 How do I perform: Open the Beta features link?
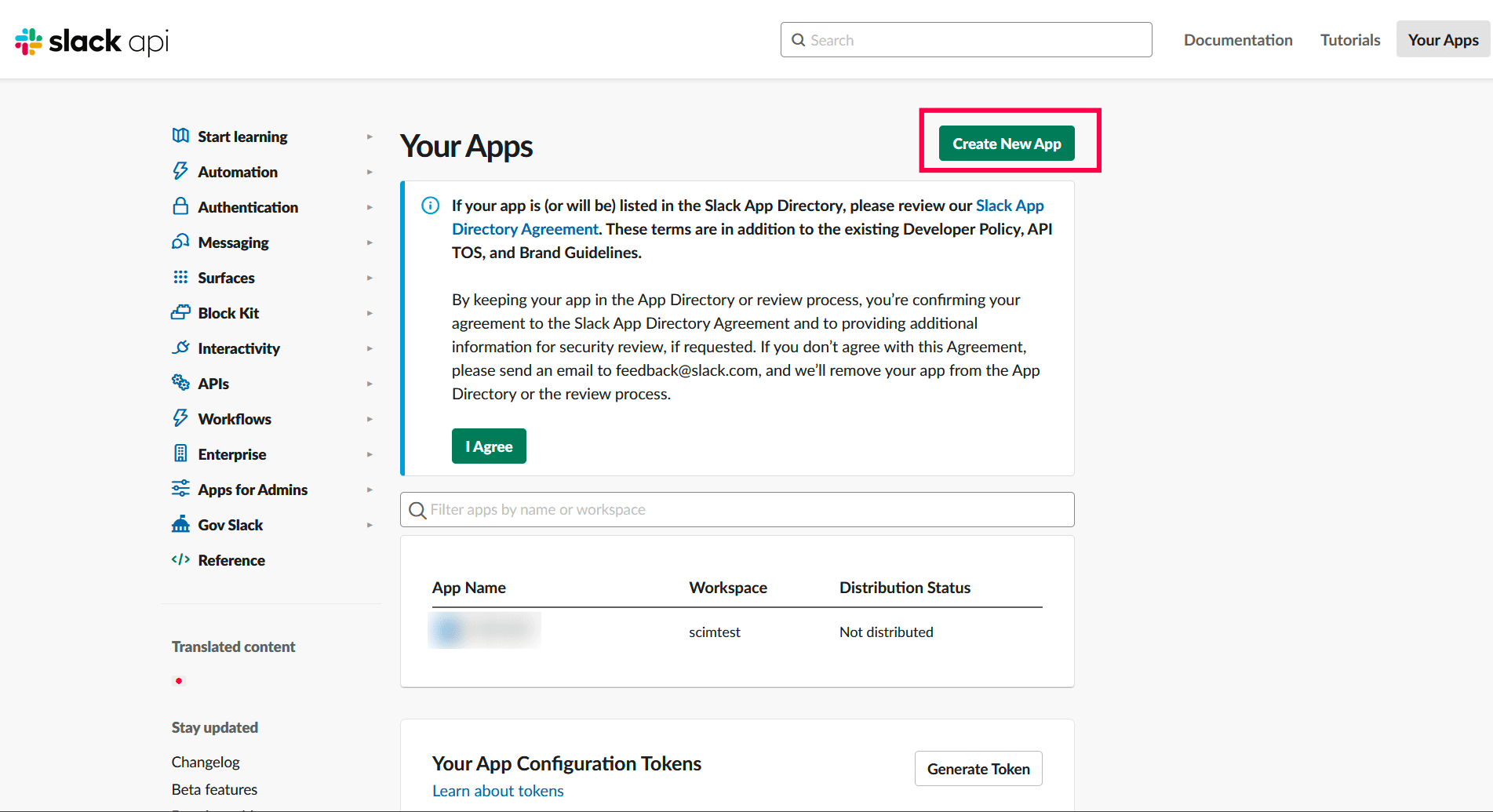[x=214, y=789]
